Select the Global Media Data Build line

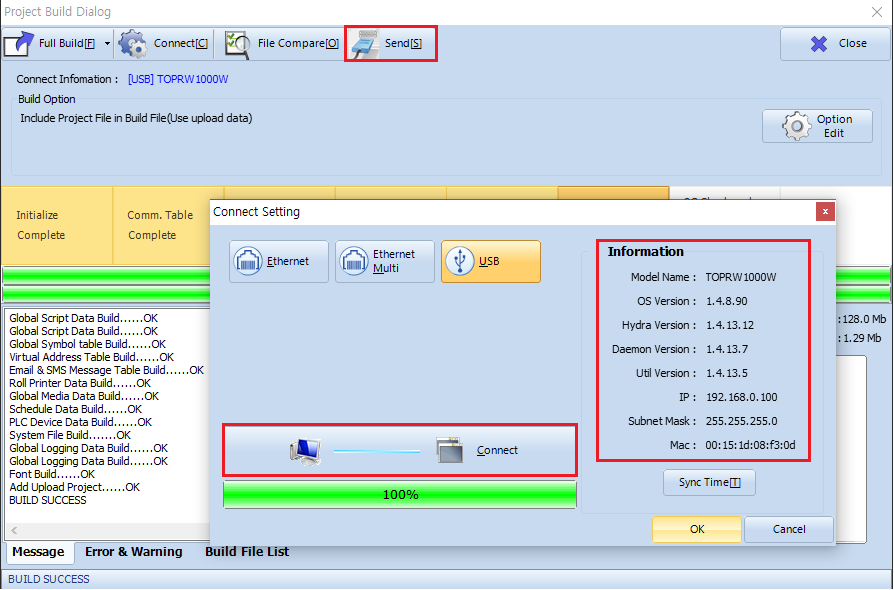pyautogui.click(x=84, y=396)
